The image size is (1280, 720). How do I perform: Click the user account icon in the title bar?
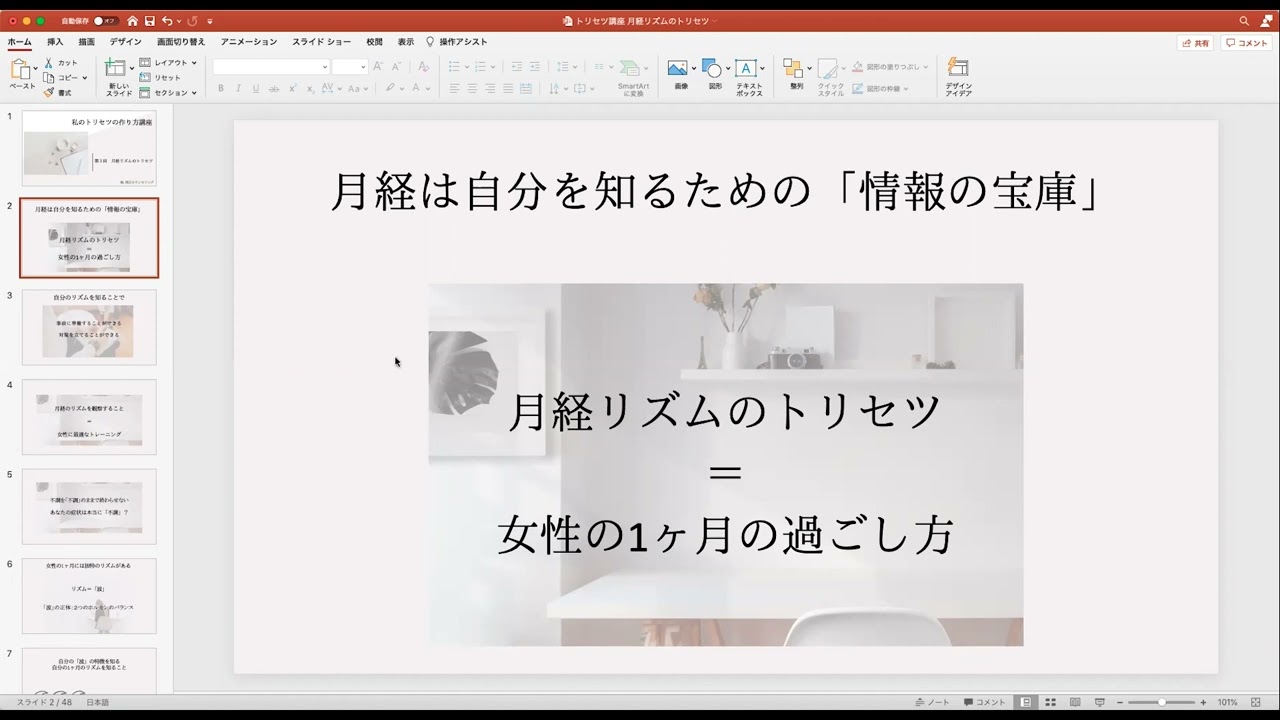point(1264,21)
